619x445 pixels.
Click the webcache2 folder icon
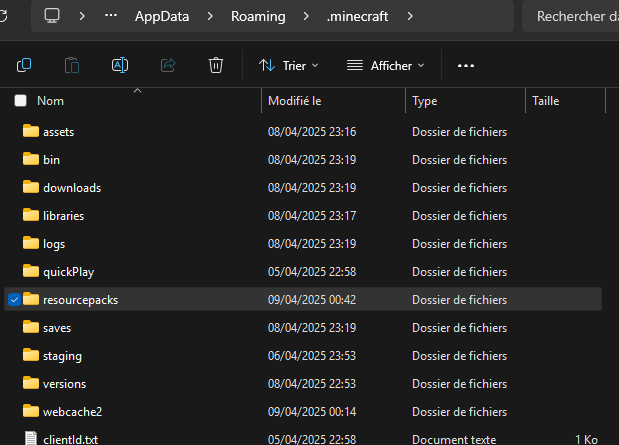(x=31, y=411)
